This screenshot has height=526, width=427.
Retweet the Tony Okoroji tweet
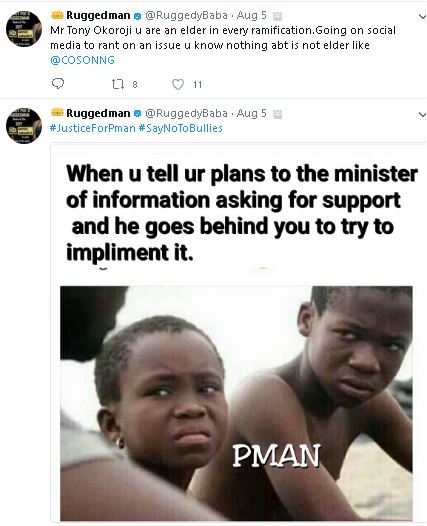pyautogui.click(x=118, y=84)
